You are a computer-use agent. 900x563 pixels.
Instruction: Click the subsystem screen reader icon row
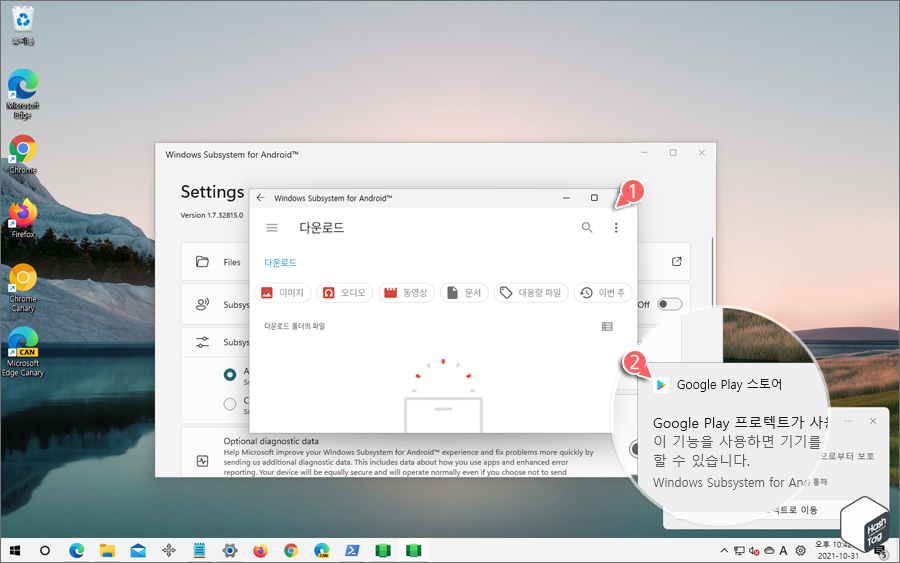click(202, 304)
